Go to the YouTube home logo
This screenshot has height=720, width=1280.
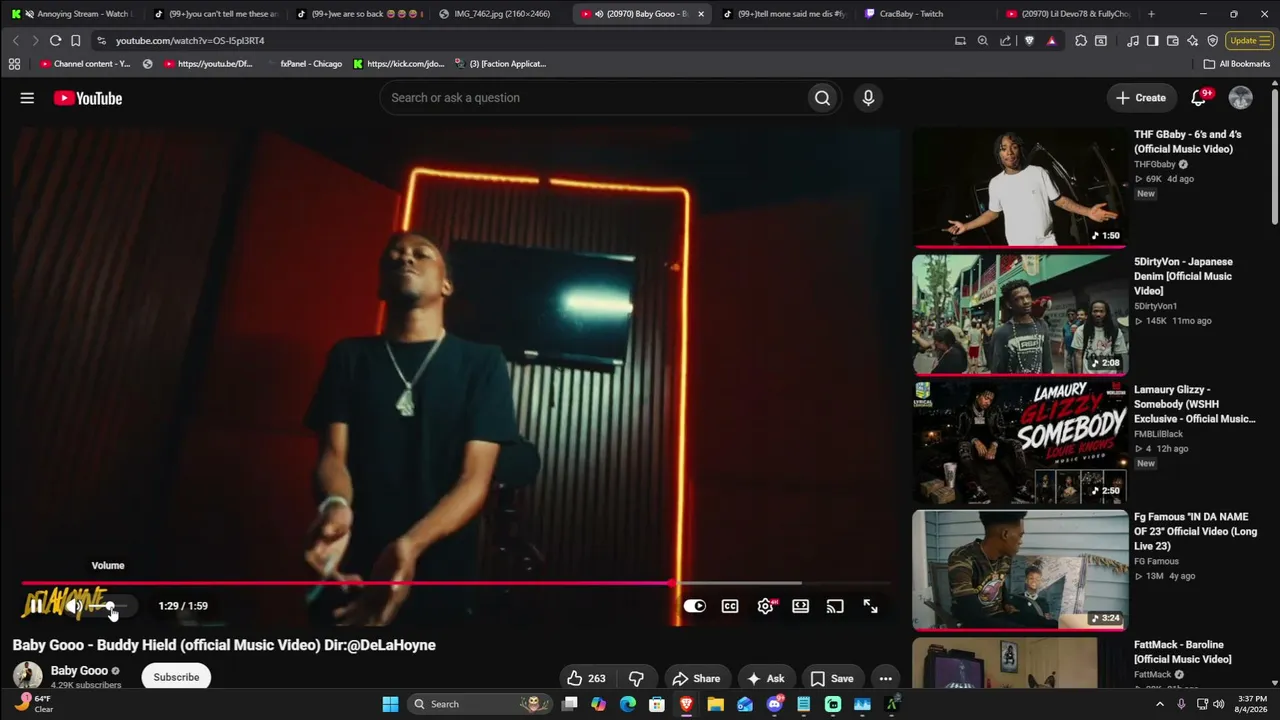click(88, 98)
